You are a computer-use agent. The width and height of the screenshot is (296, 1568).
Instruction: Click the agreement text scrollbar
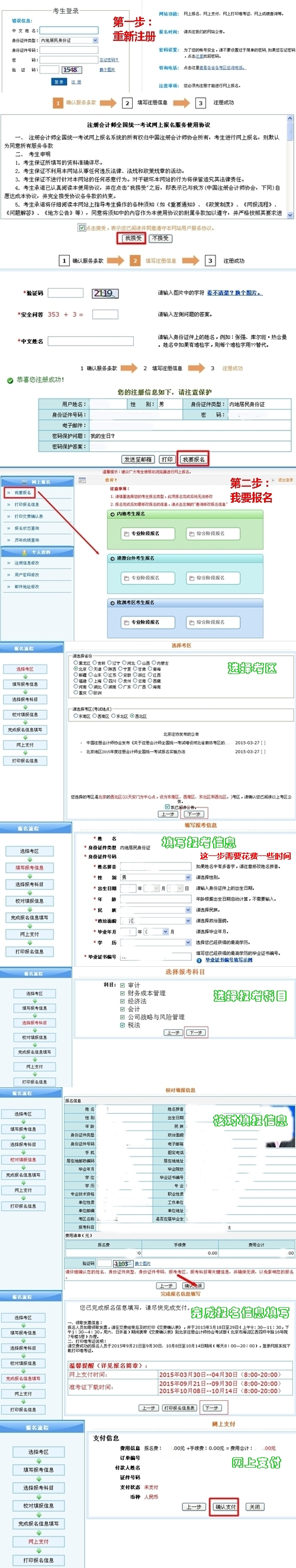pos(290,167)
